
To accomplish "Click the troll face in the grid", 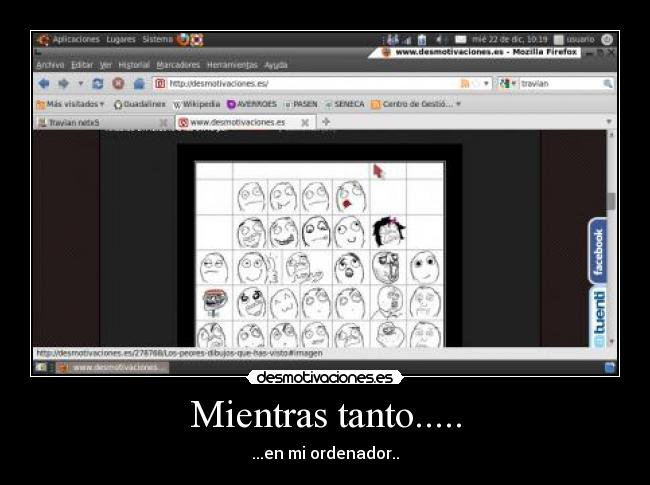I will 215,303.
